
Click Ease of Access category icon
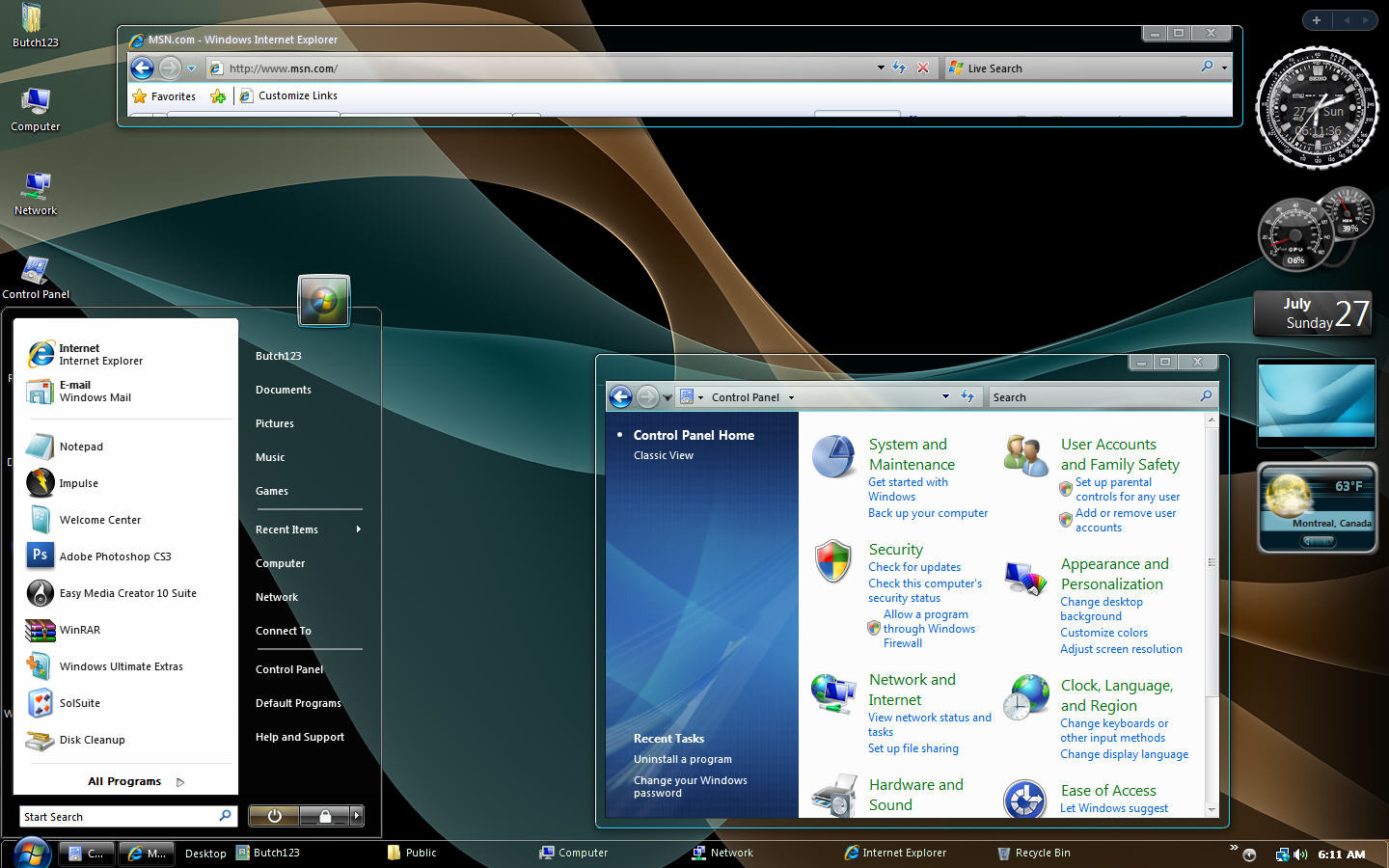point(1024,800)
